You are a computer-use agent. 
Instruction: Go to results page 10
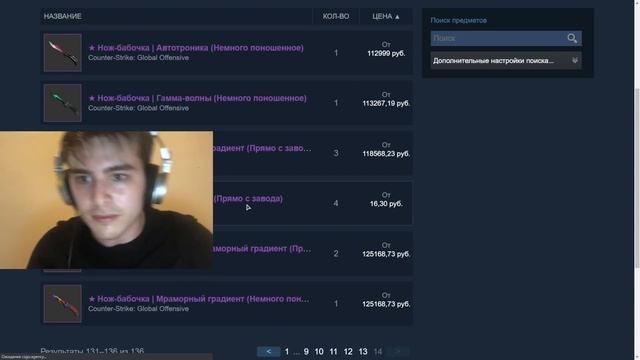click(319, 351)
